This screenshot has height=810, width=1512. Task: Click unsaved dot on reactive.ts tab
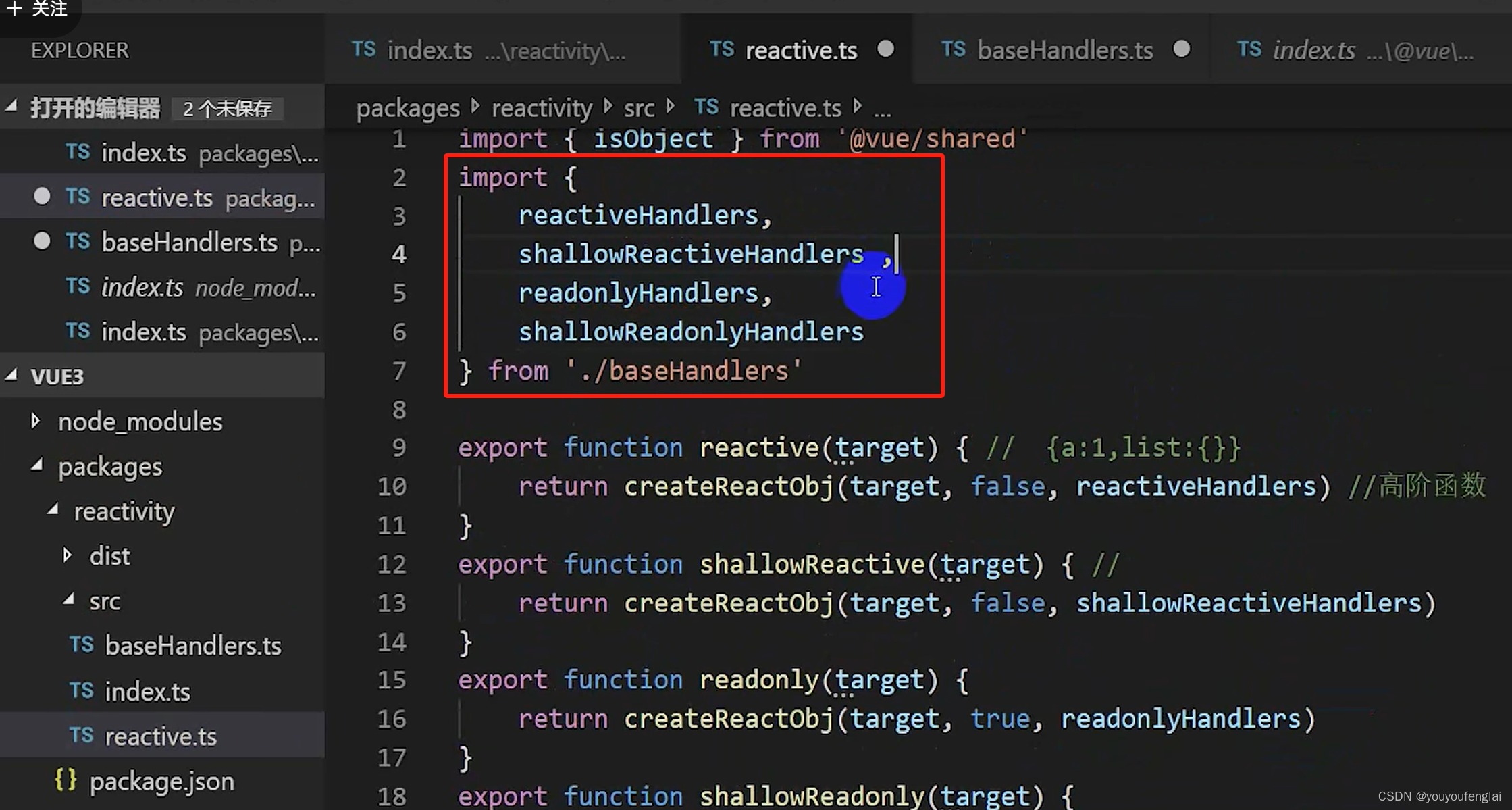[885, 49]
